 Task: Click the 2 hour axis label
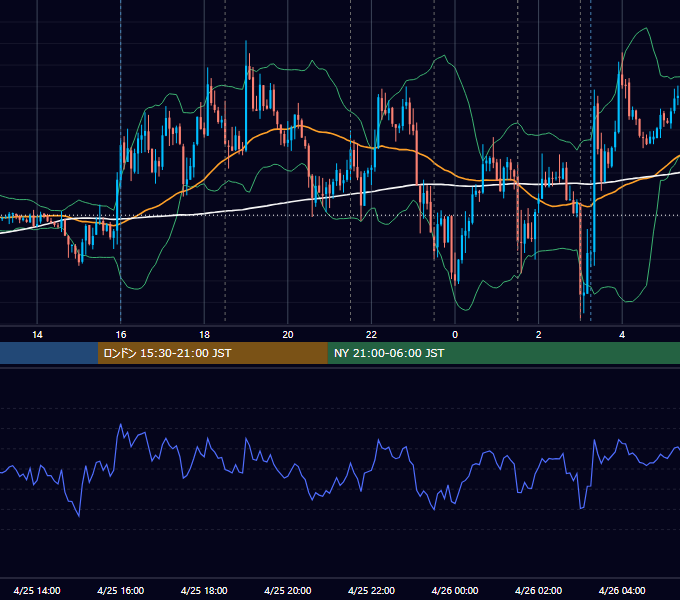coord(539,335)
